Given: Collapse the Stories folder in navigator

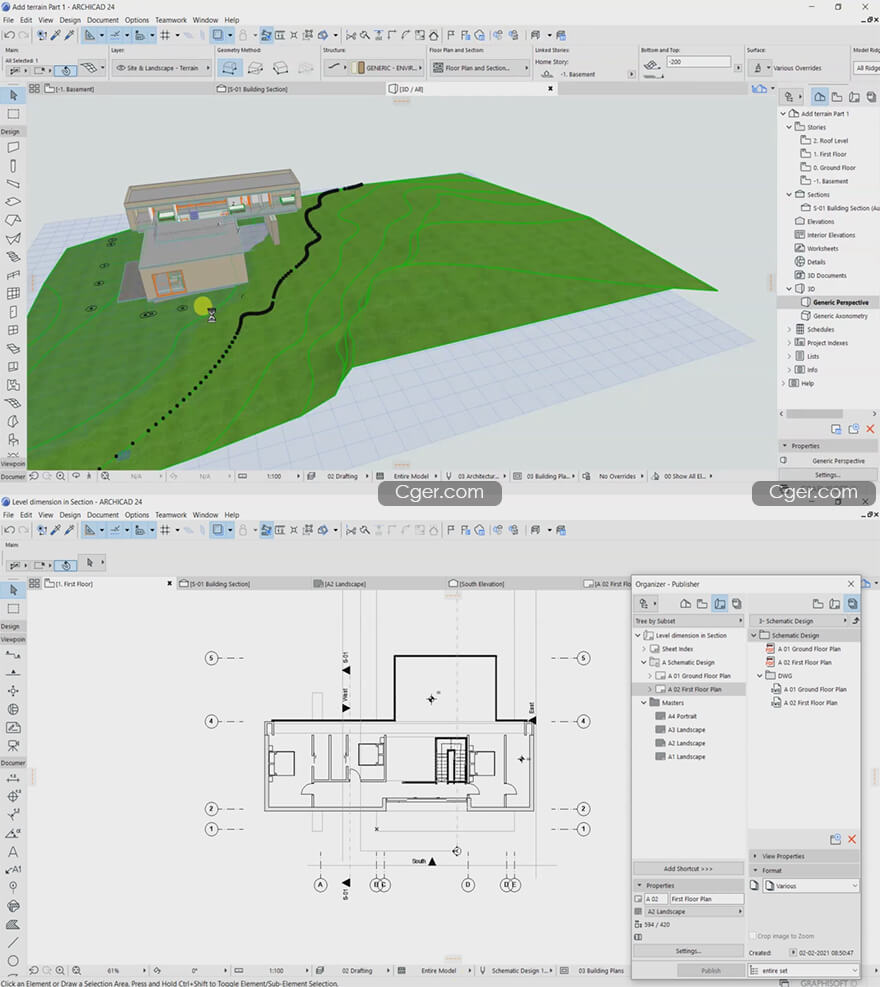Looking at the screenshot, I should (x=789, y=127).
